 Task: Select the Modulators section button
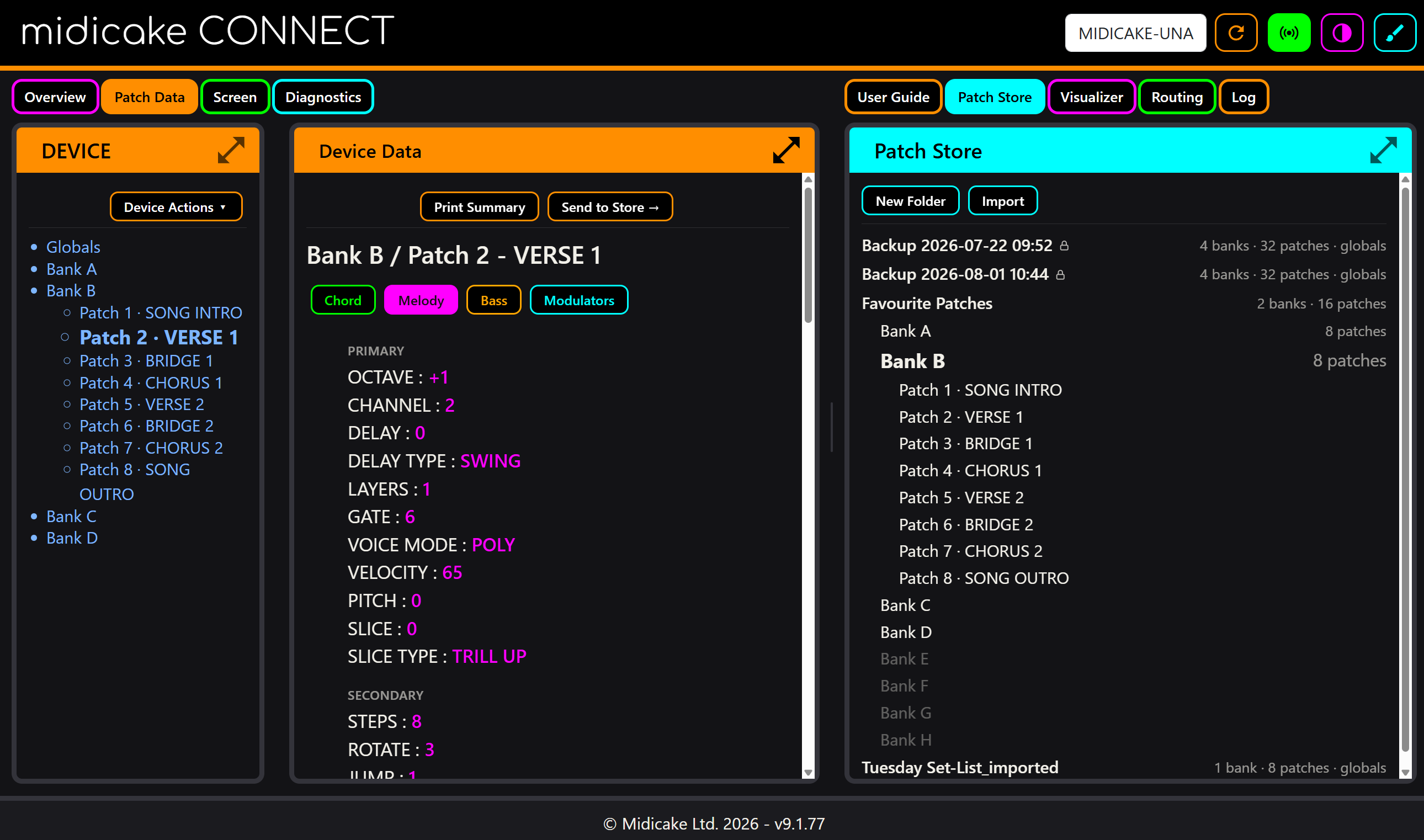(578, 300)
